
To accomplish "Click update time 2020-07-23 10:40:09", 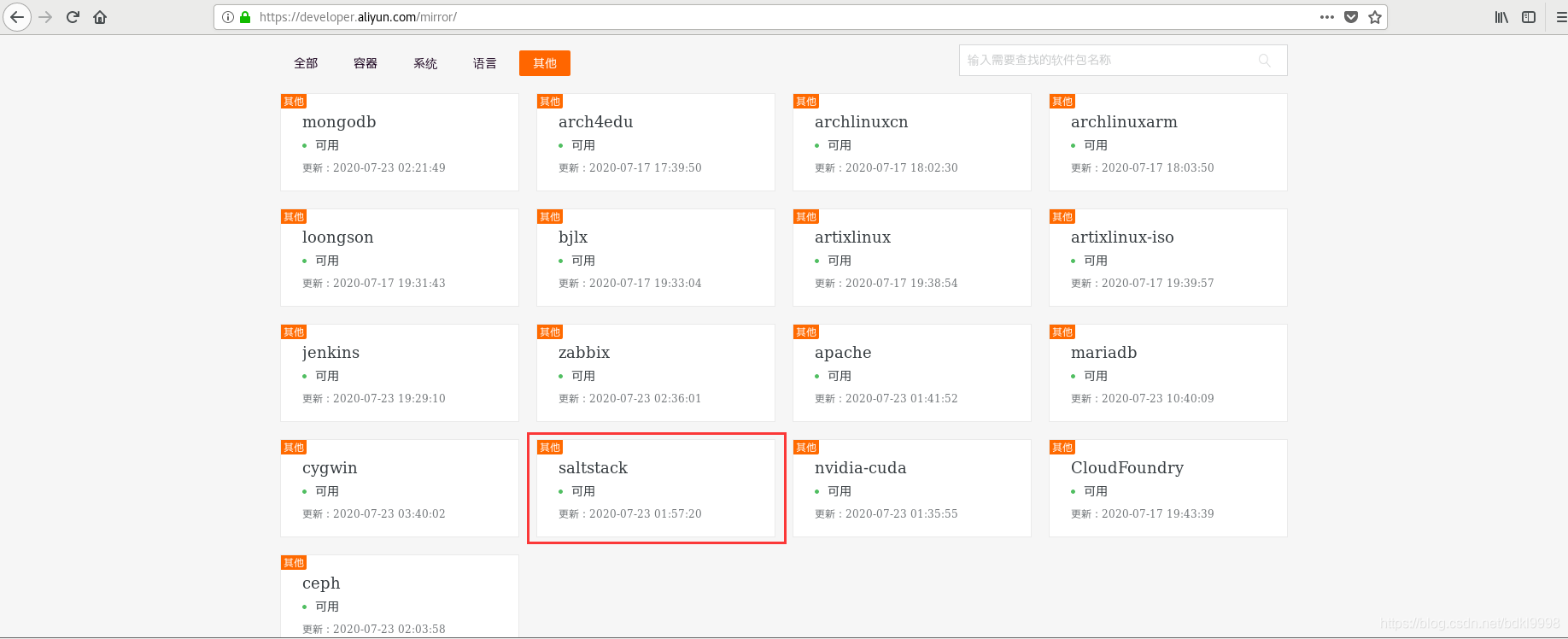I will click(1158, 399).
